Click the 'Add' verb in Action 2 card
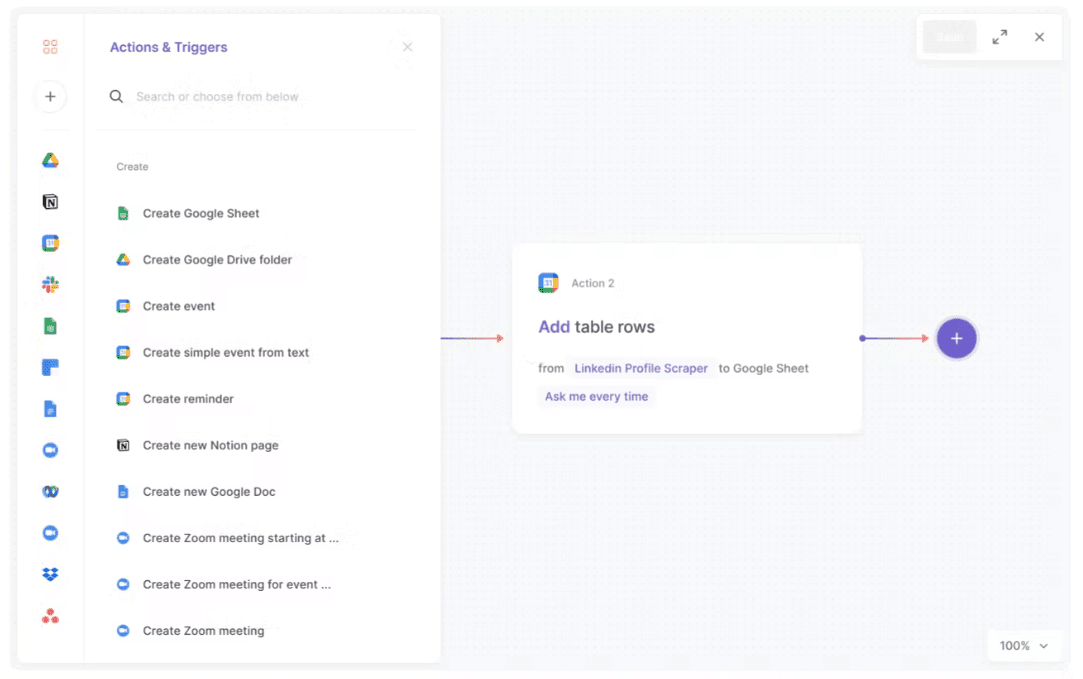Viewport: 1083px width, 679px height. pos(554,327)
